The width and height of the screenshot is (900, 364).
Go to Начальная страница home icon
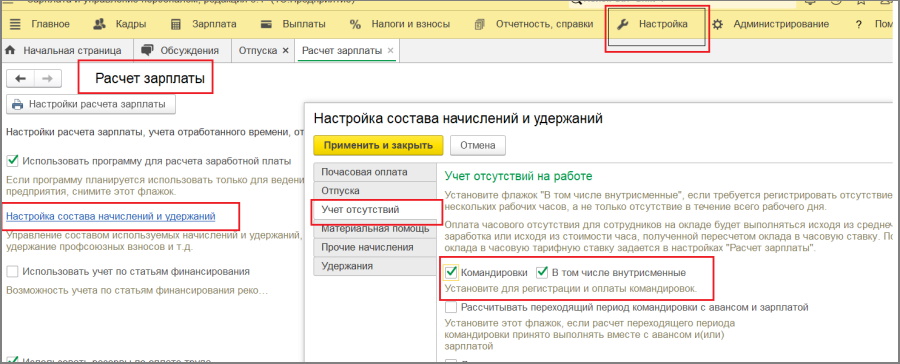[x=10, y=51]
